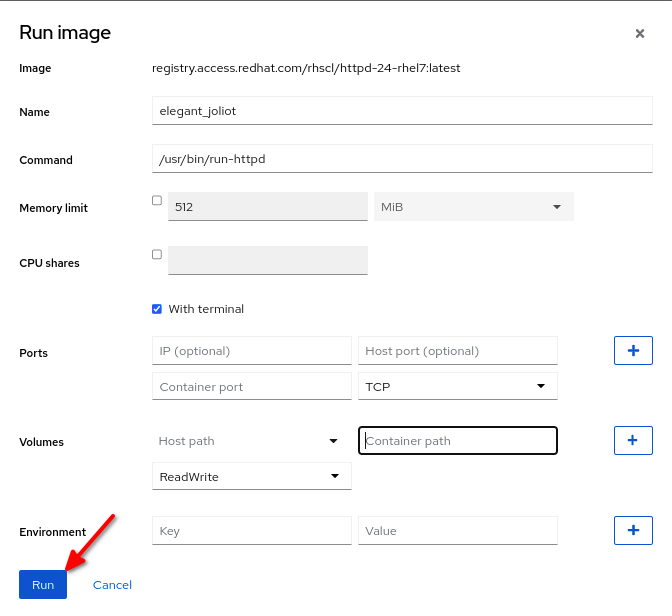Click the IP (optional) port field

(x=252, y=351)
